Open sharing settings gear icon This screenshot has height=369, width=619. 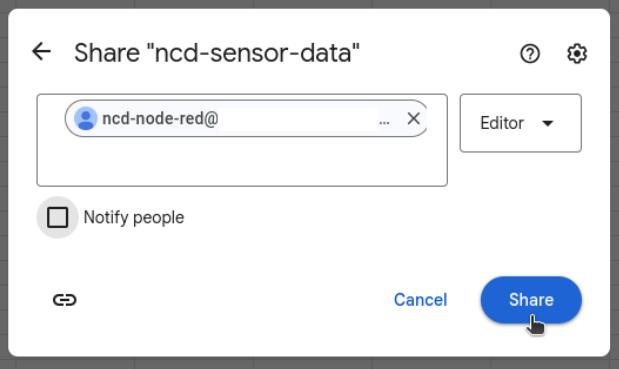tap(577, 54)
